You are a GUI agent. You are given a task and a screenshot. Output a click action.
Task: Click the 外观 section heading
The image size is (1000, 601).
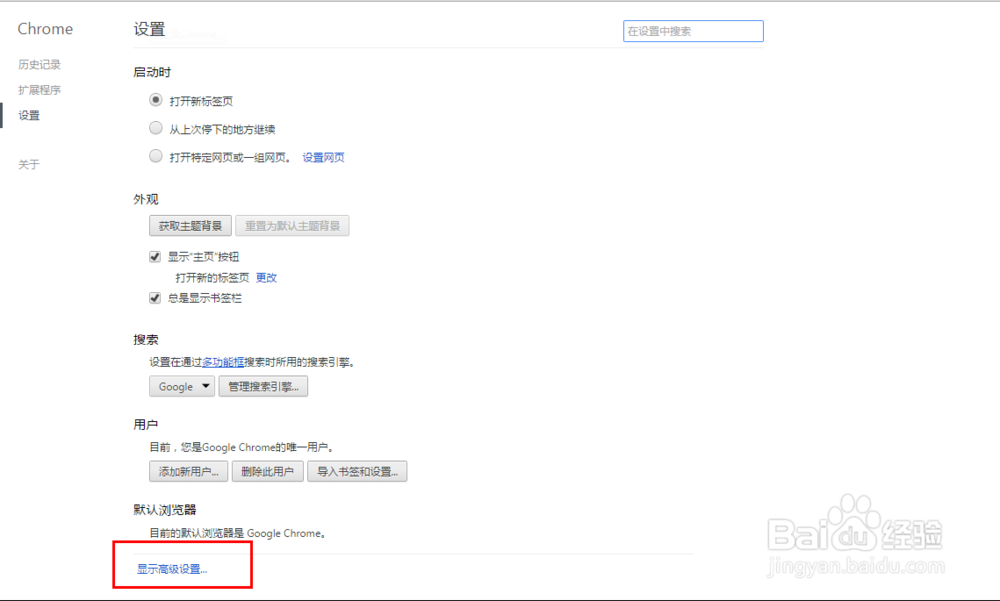tap(145, 199)
